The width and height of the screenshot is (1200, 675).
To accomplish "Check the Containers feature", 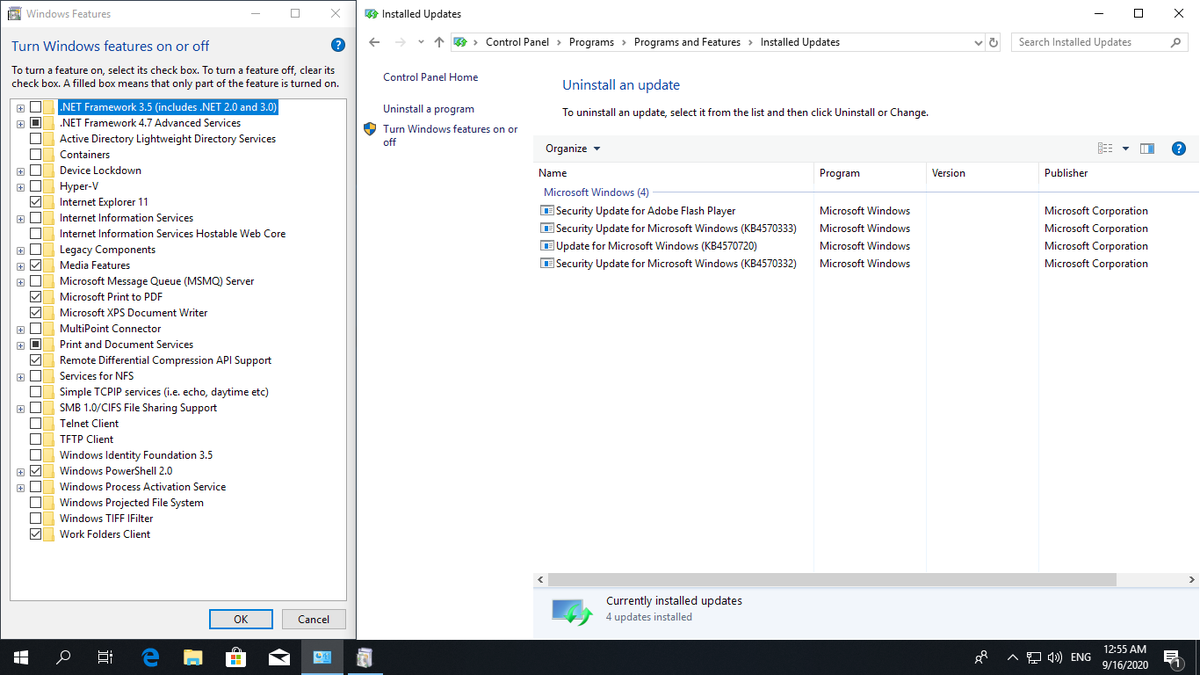I will (36, 155).
